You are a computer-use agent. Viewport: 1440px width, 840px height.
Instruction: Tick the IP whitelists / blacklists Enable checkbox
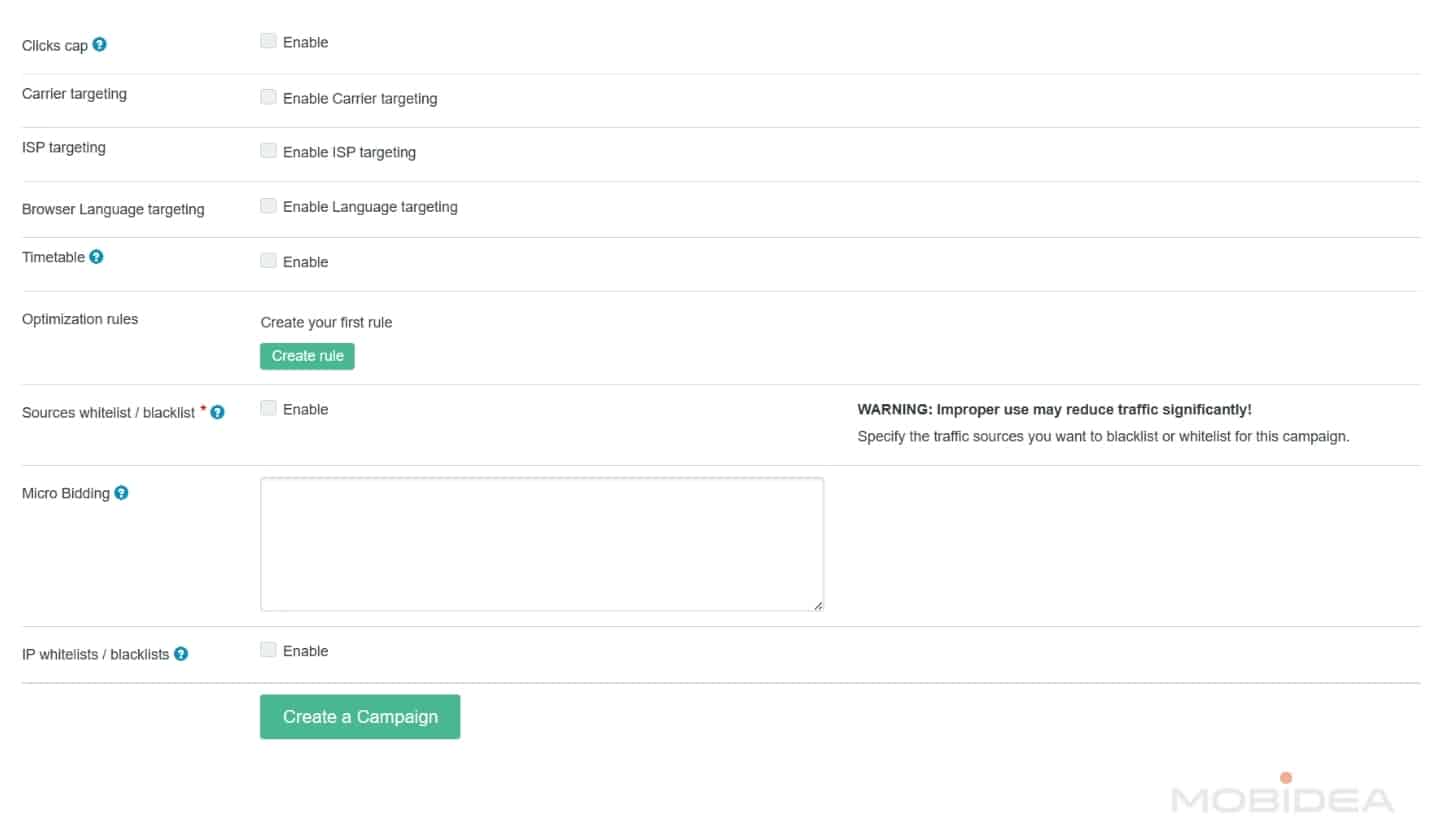[x=268, y=651]
